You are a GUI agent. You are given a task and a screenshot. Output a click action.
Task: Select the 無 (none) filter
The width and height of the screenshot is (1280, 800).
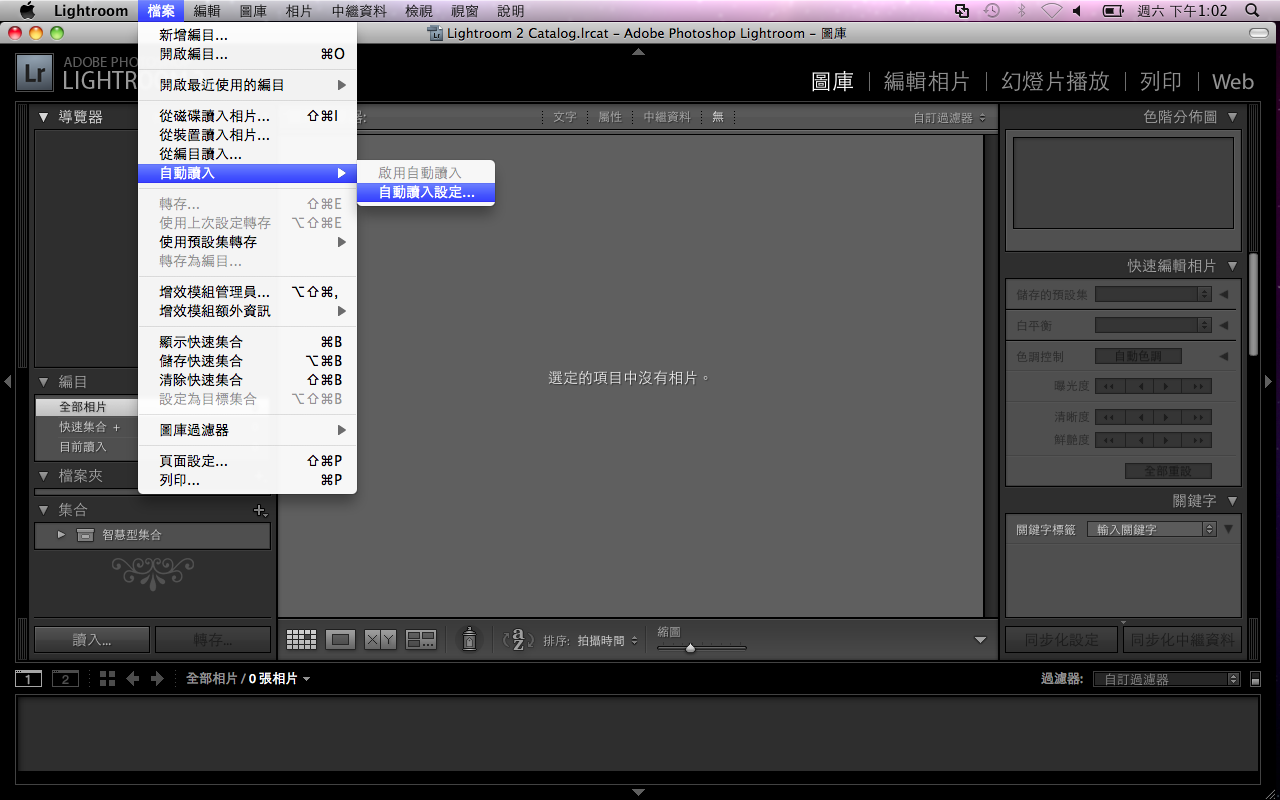(718, 117)
